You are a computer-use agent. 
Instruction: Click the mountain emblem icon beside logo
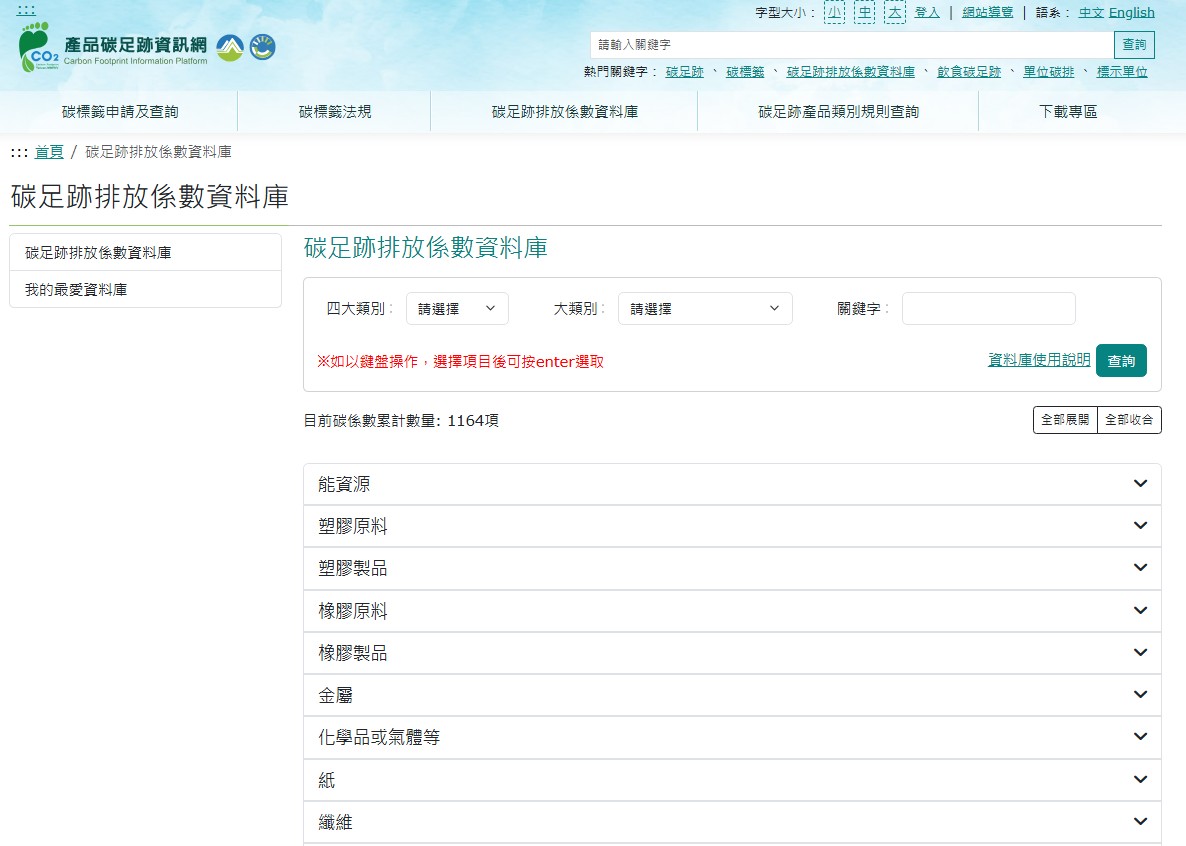pyautogui.click(x=230, y=48)
